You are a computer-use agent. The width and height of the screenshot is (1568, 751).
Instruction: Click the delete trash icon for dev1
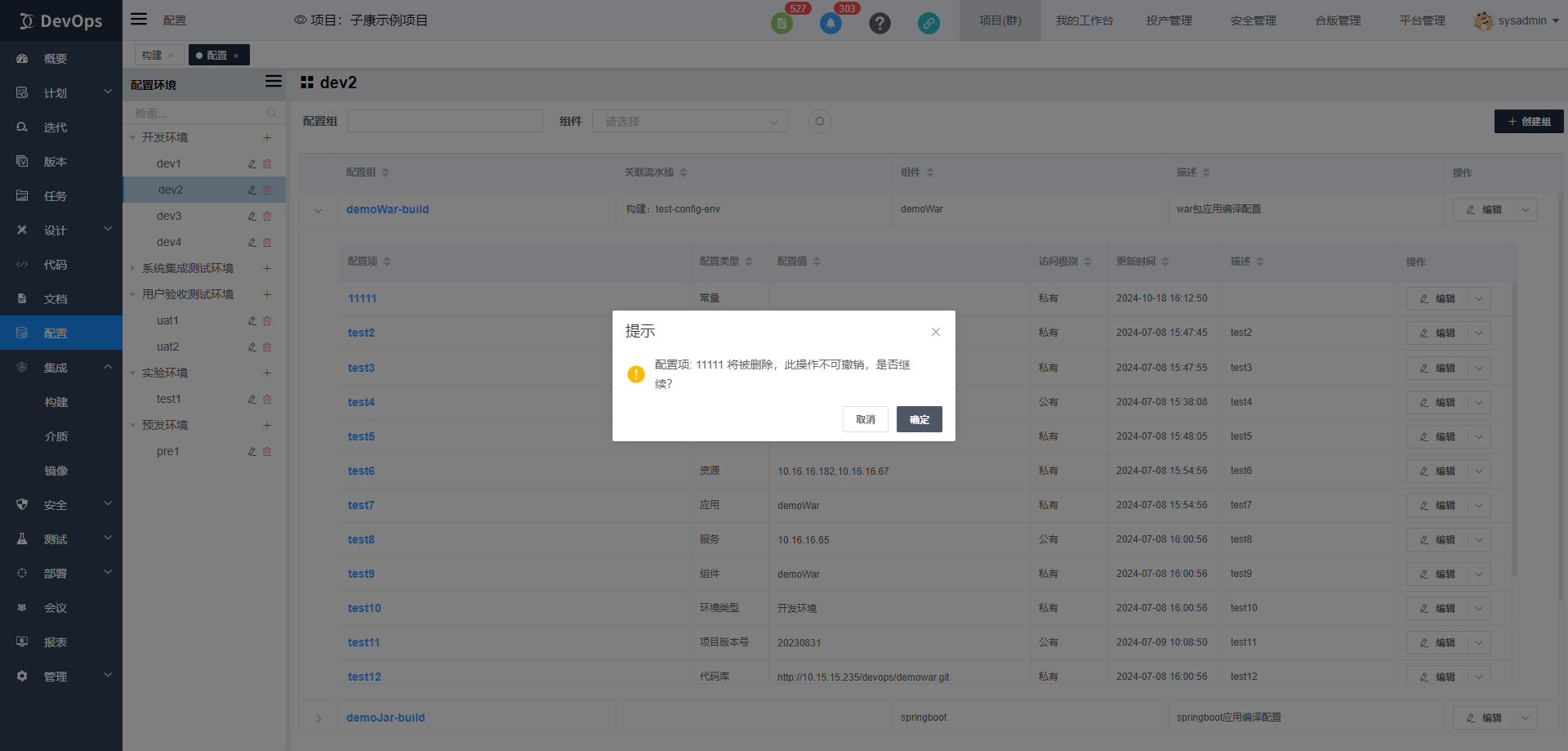pos(267,164)
